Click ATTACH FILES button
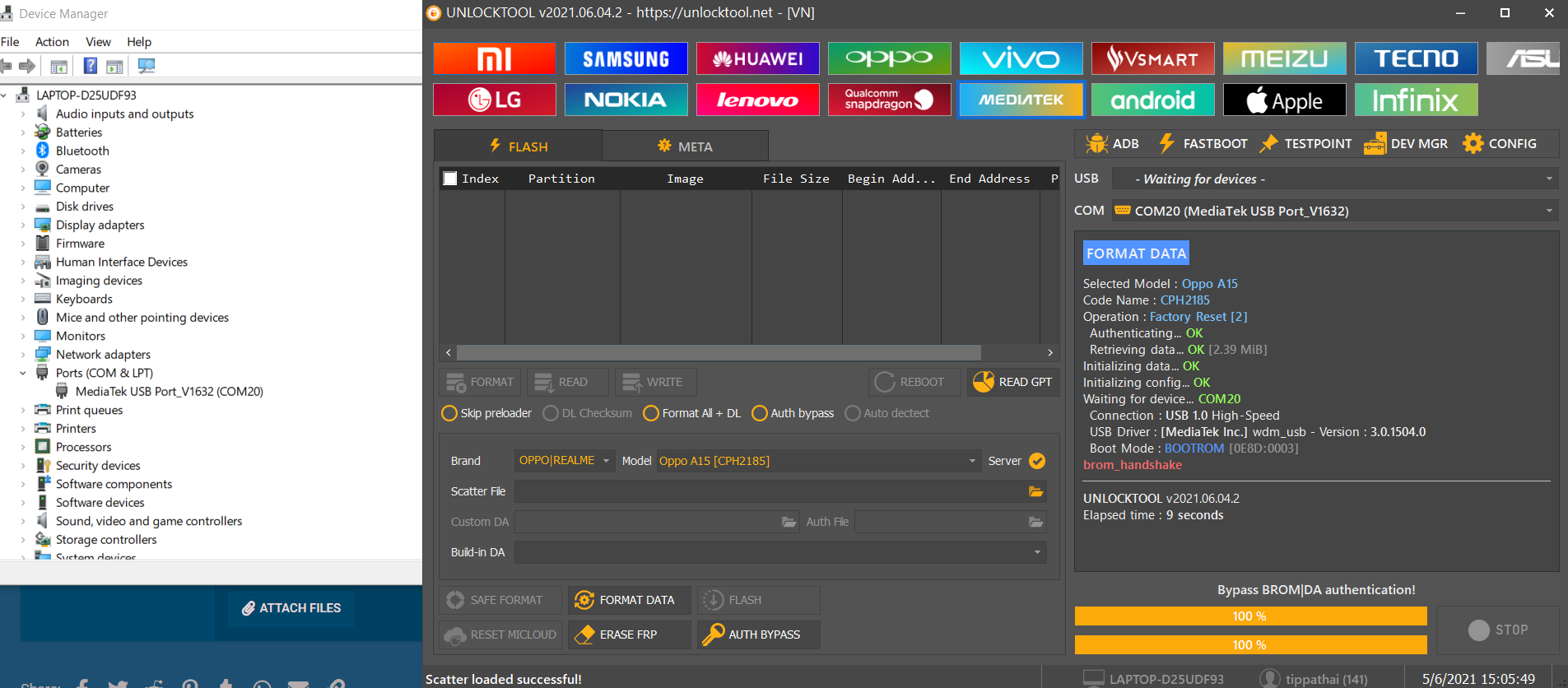The height and width of the screenshot is (688, 1568). pyautogui.click(x=291, y=608)
